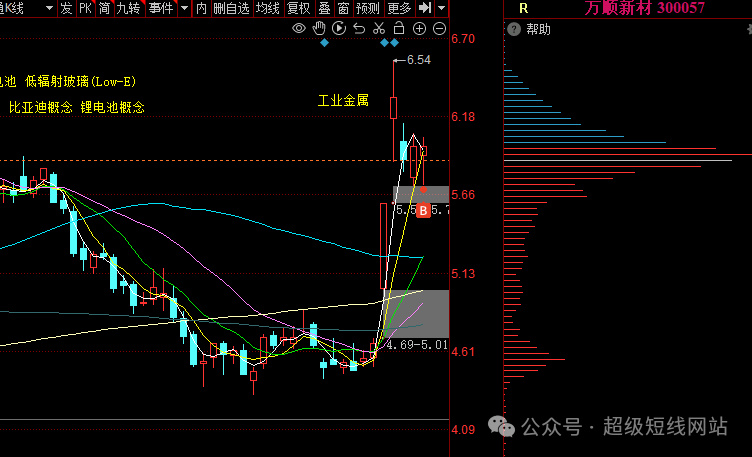Open the 预测 forecast tool
This screenshot has height=457, width=752.
point(368,8)
